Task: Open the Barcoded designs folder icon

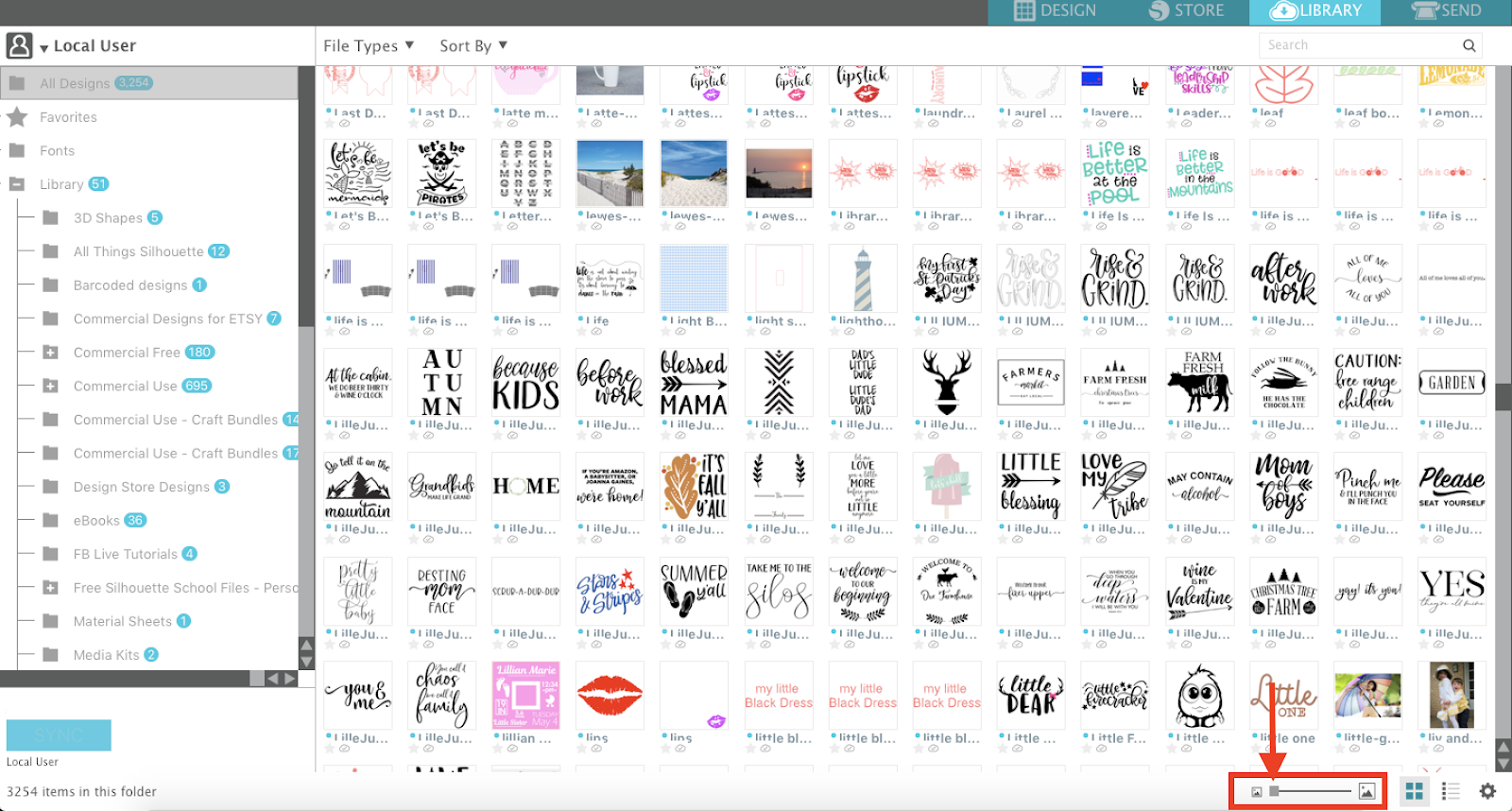Action: click(51, 285)
